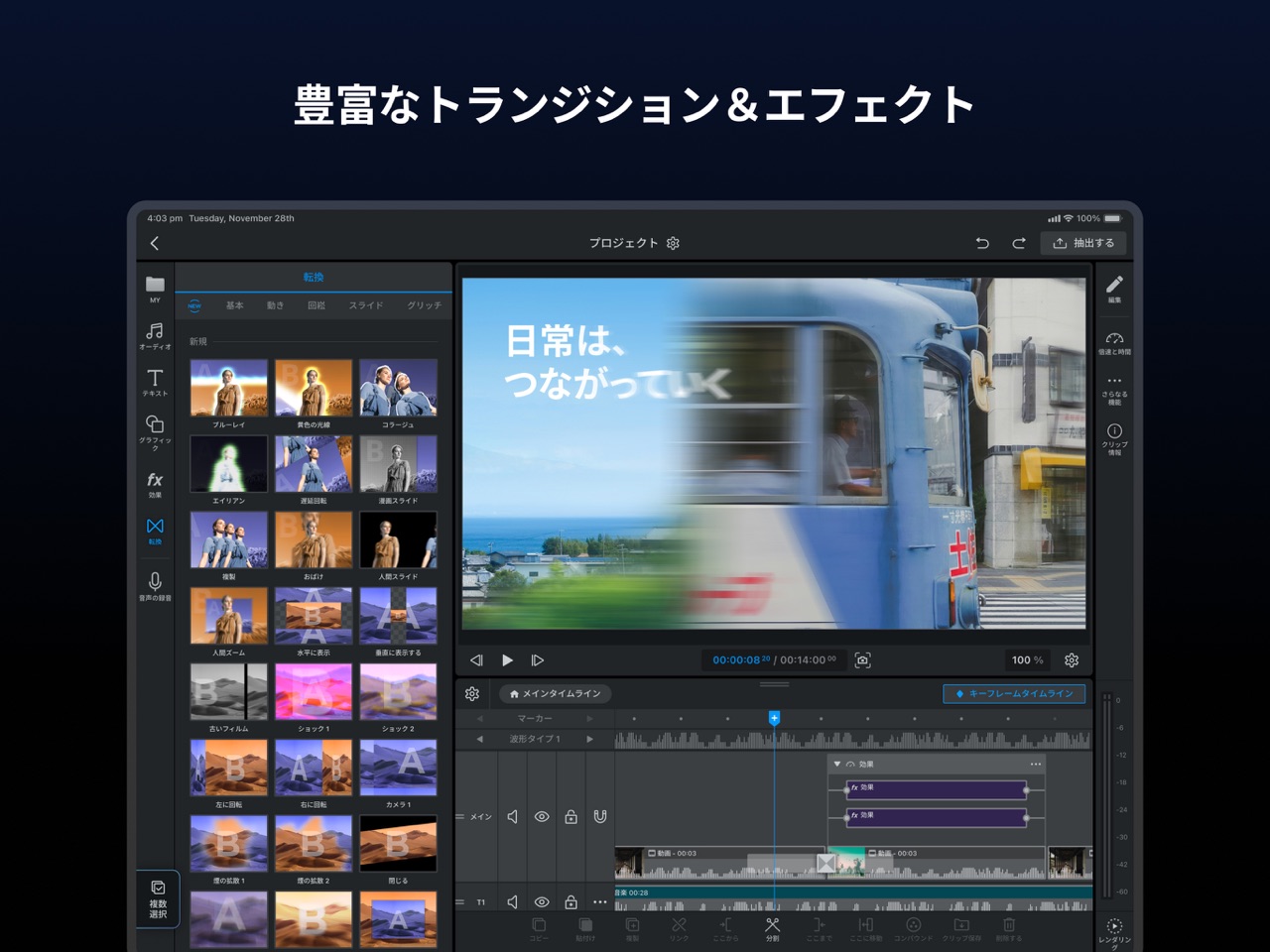
Task: Click the メインタイムライン button
Action: coord(555,694)
